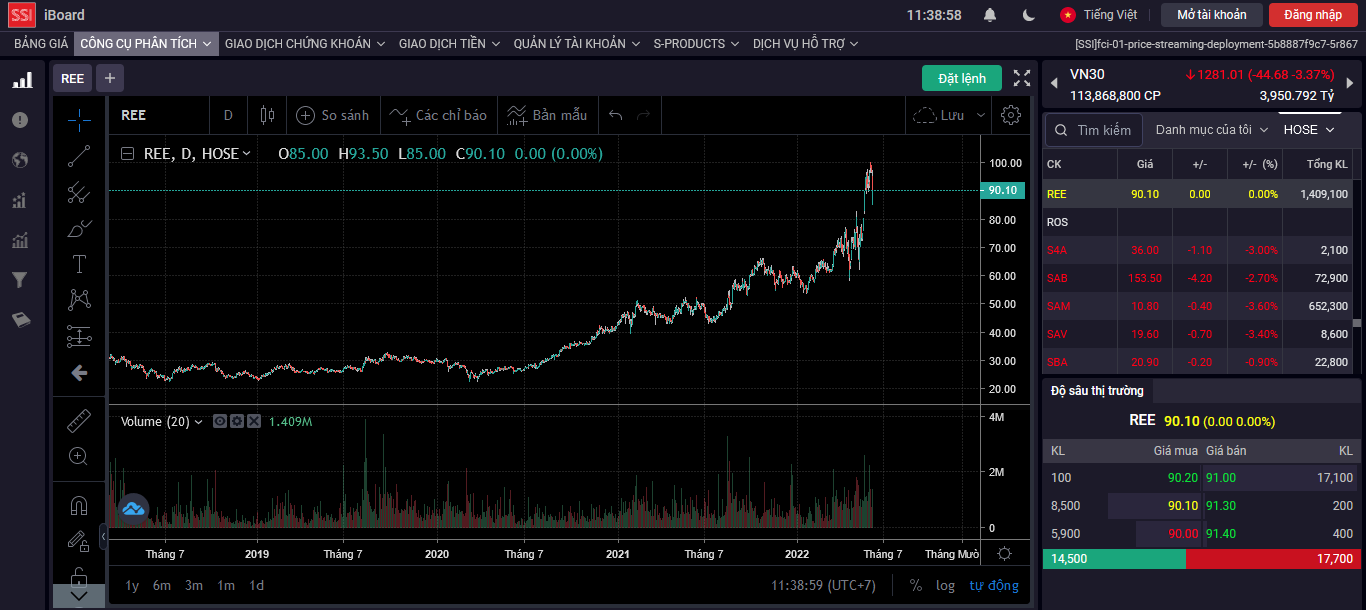Viewport: 1366px width, 610px height.
Task: Select the text annotation tool
Action: pyautogui.click(x=79, y=264)
